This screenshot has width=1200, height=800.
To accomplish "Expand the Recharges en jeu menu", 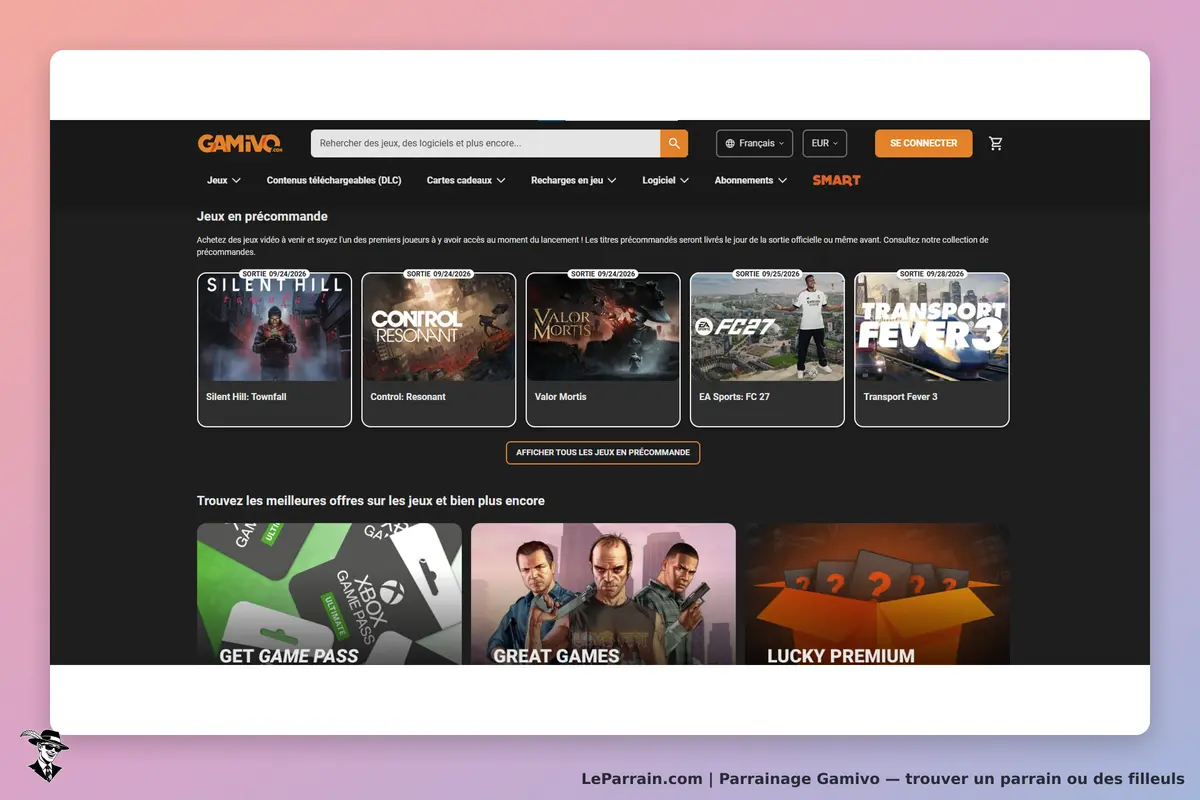I will (x=574, y=180).
